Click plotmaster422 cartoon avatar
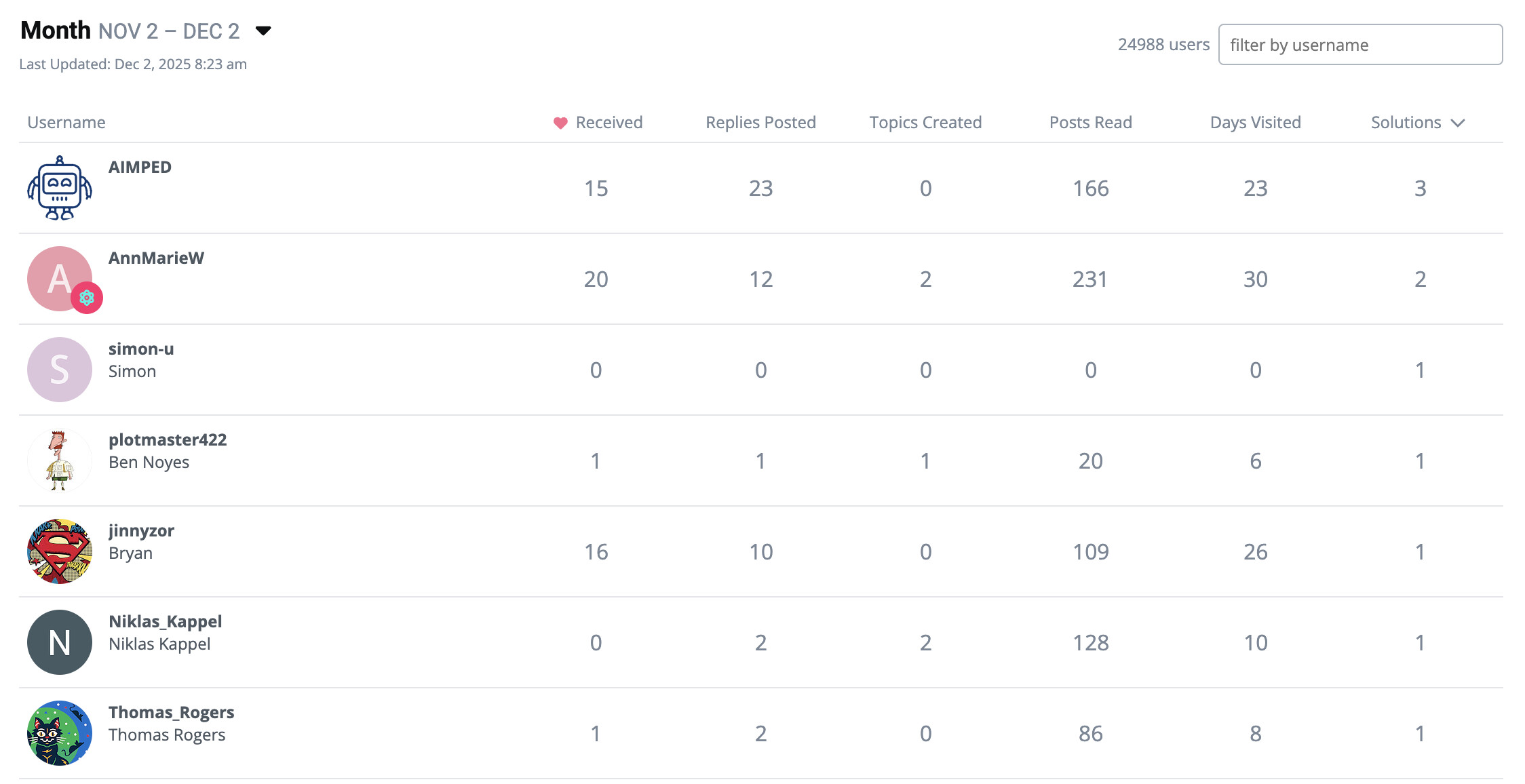Screen dimensions: 1525x784 coord(60,460)
